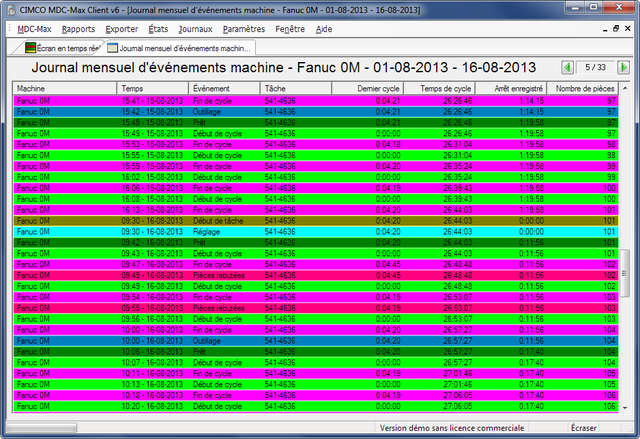Sort by the Tâche column header
The height and width of the screenshot is (439, 640).
pyautogui.click(x=296, y=88)
